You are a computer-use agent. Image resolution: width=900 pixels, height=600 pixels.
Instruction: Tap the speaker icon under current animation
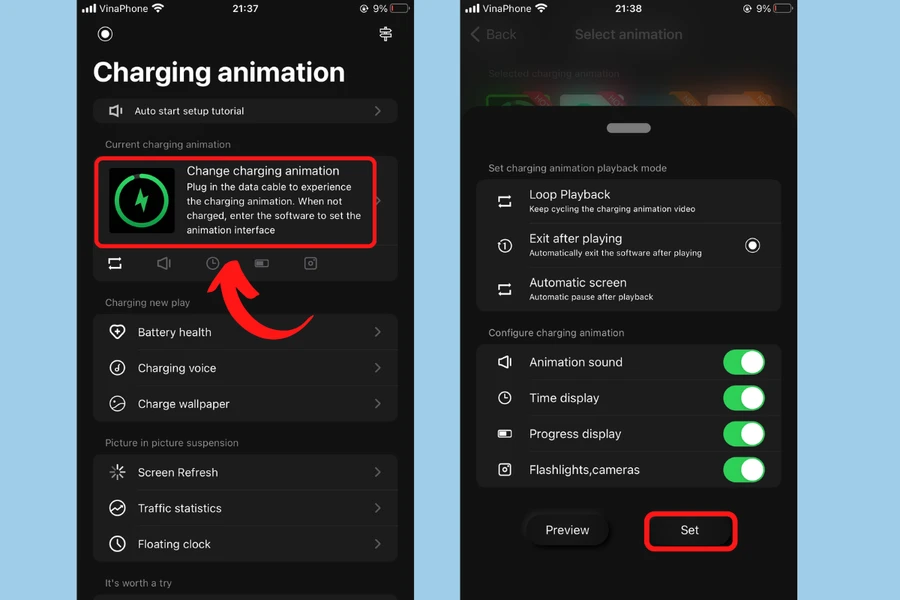click(x=164, y=264)
